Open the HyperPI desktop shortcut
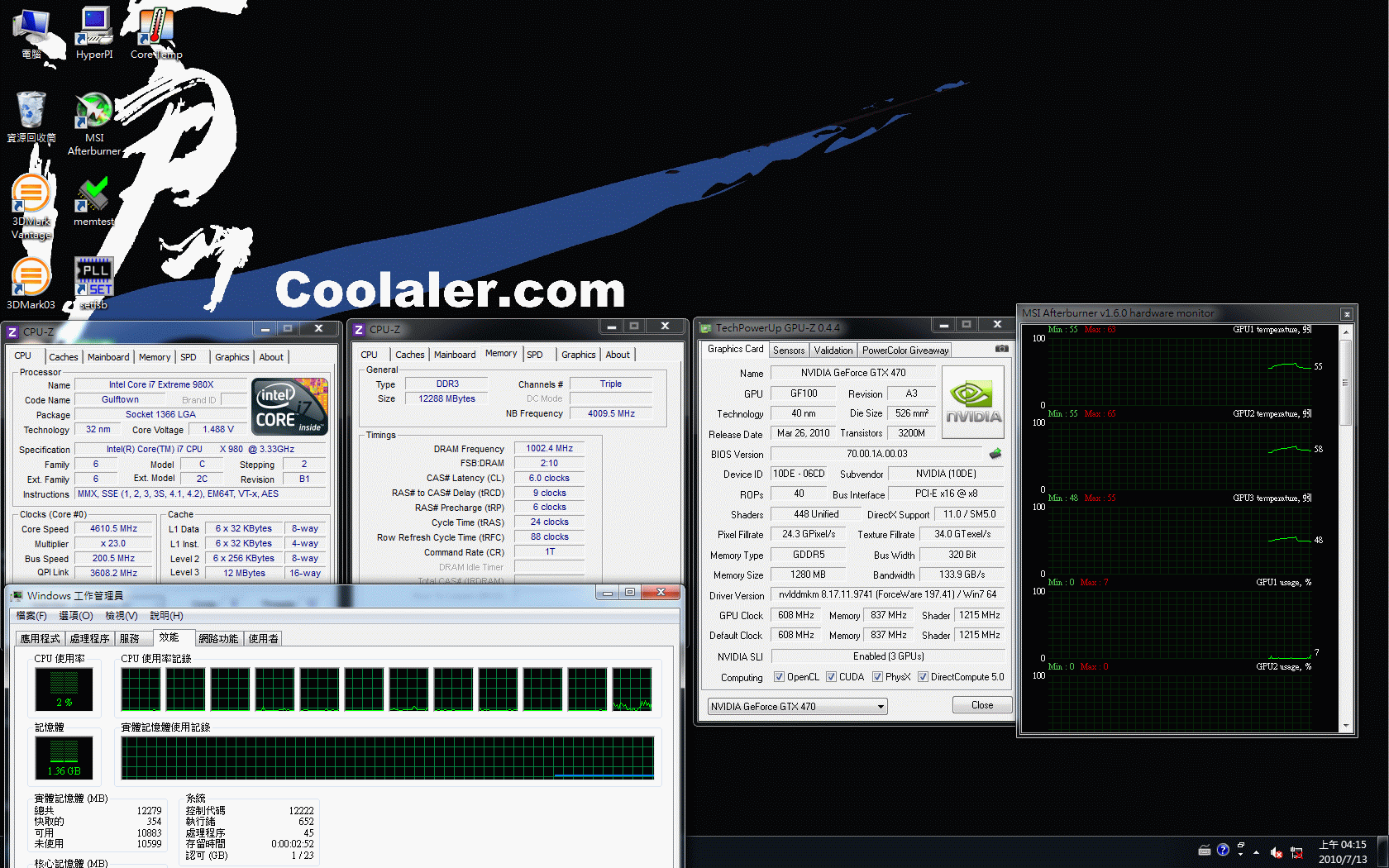The width and height of the screenshot is (1389, 868). pos(93,33)
